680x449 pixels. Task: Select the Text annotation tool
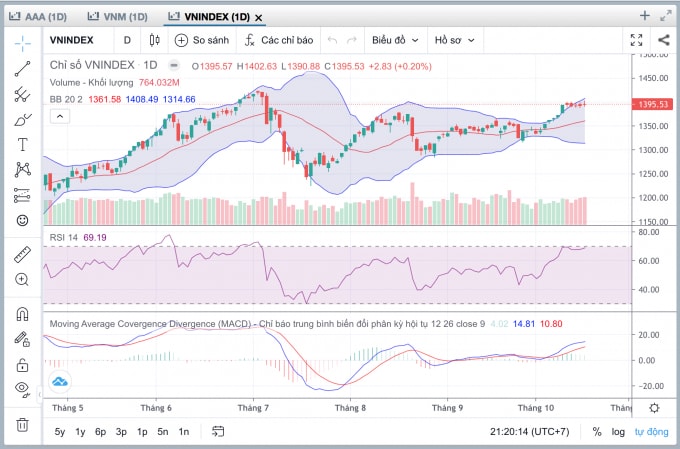tap(23, 144)
